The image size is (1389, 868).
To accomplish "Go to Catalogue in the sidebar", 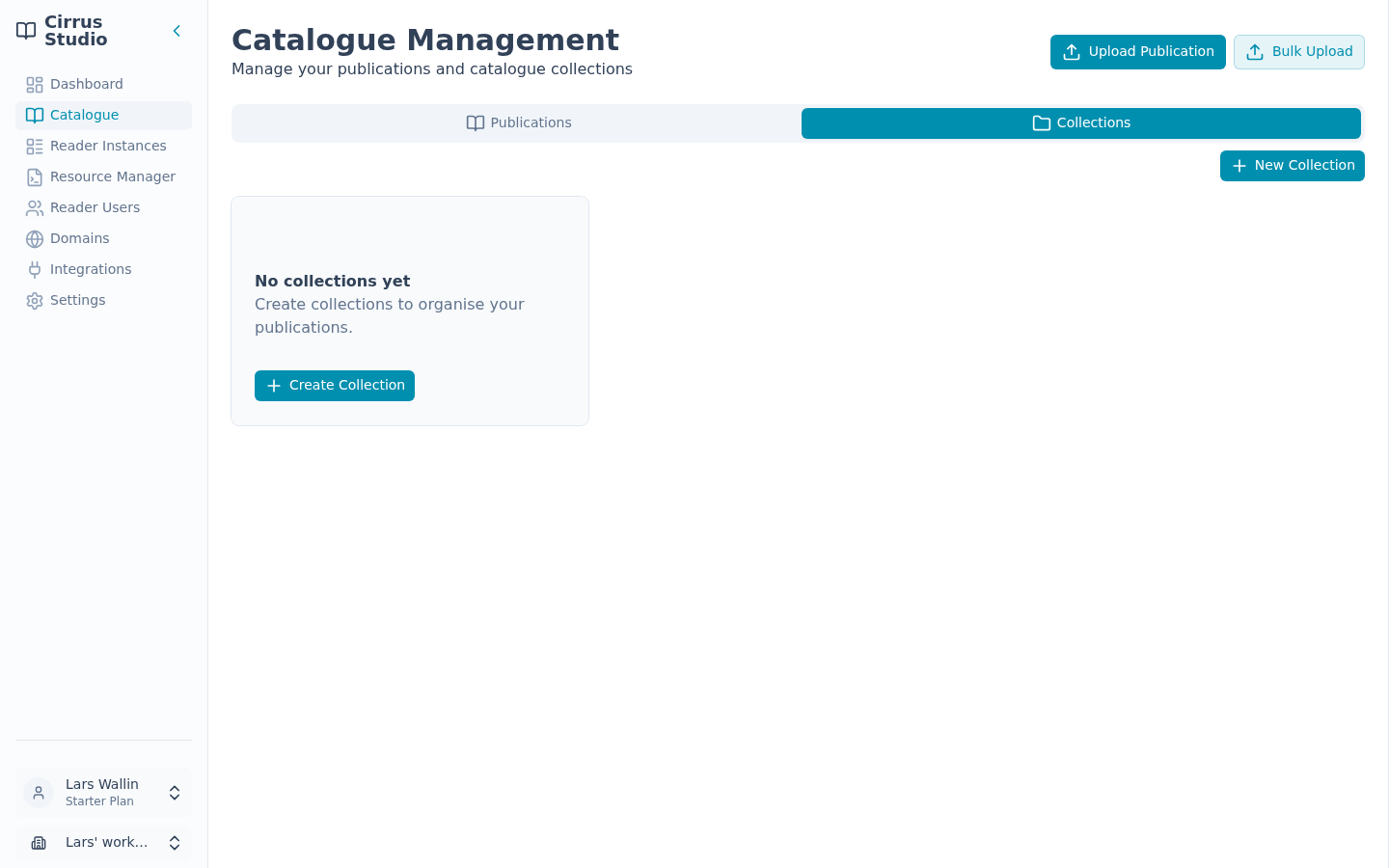I will point(103,116).
